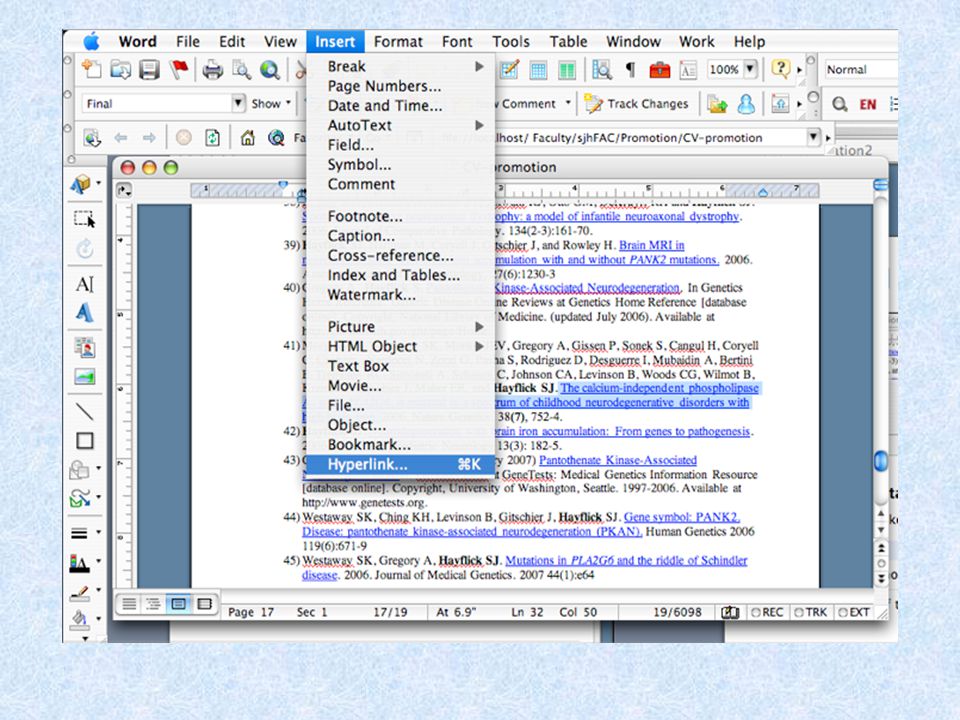Open the Style box showing Normal
The image size is (960, 720).
tap(860, 70)
